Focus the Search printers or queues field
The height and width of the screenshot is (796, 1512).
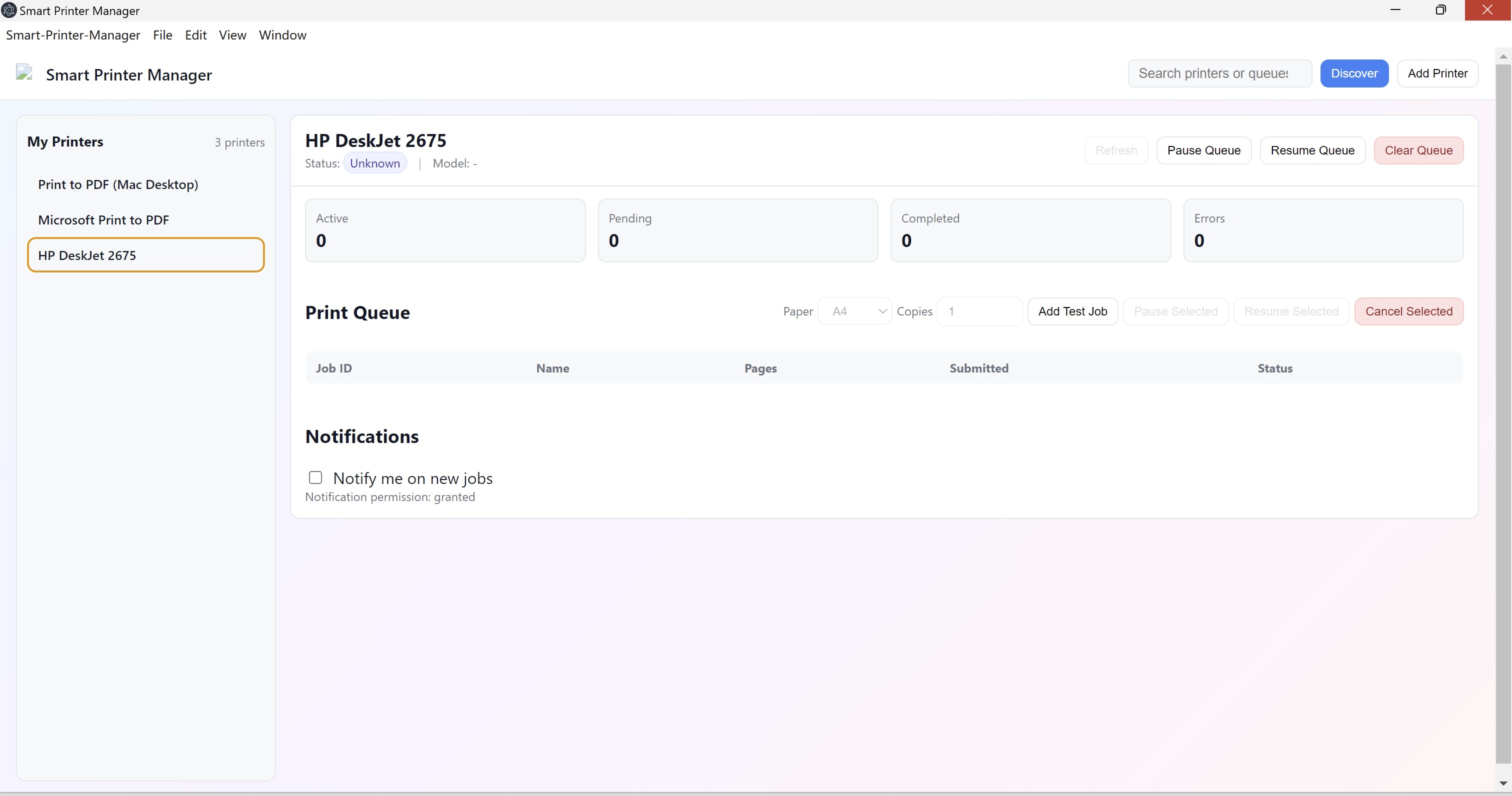(1219, 73)
